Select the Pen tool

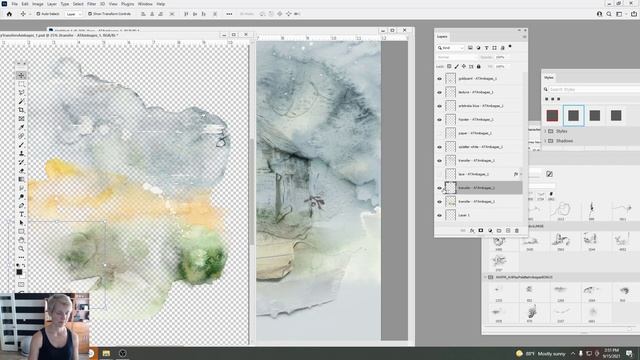(x=21, y=205)
